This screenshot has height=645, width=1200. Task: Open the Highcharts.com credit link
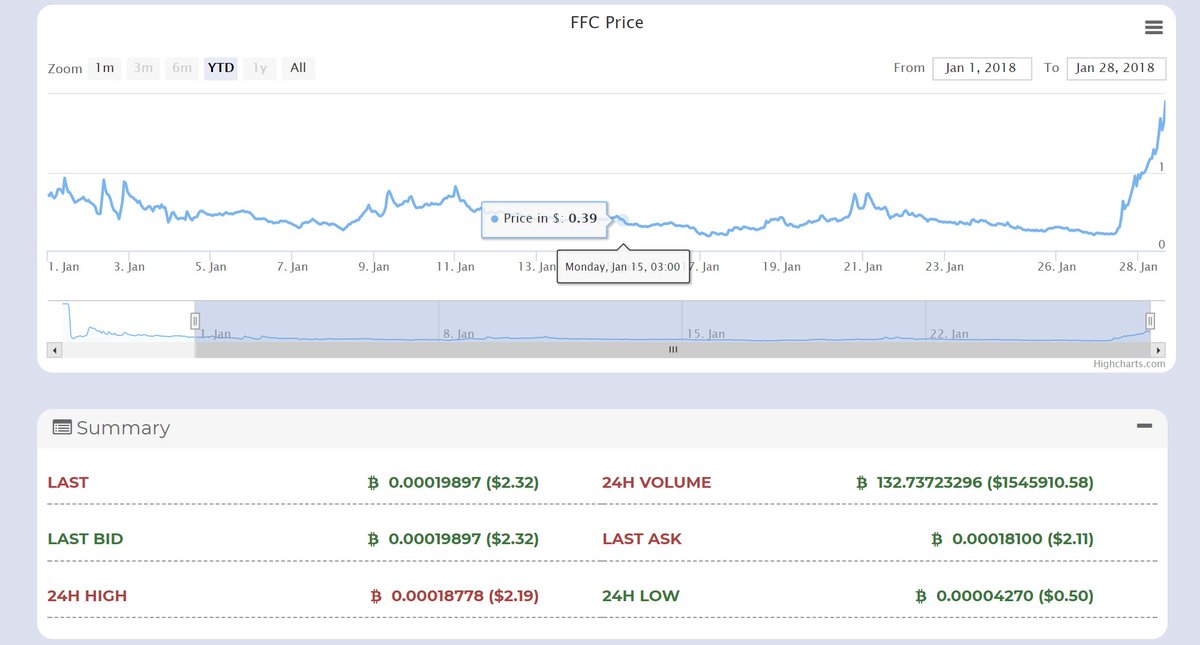(x=1129, y=364)
